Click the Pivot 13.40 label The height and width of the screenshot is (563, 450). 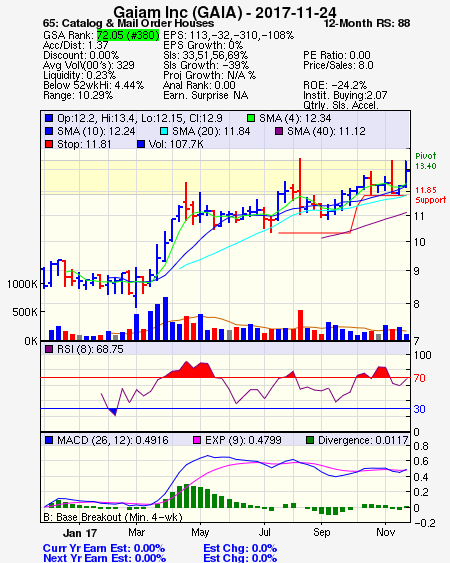point(426,161)
